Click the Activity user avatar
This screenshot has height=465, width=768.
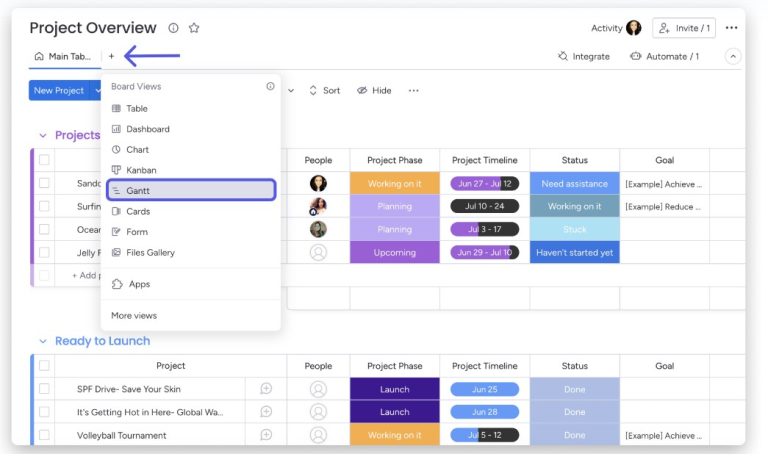[633, 28]
